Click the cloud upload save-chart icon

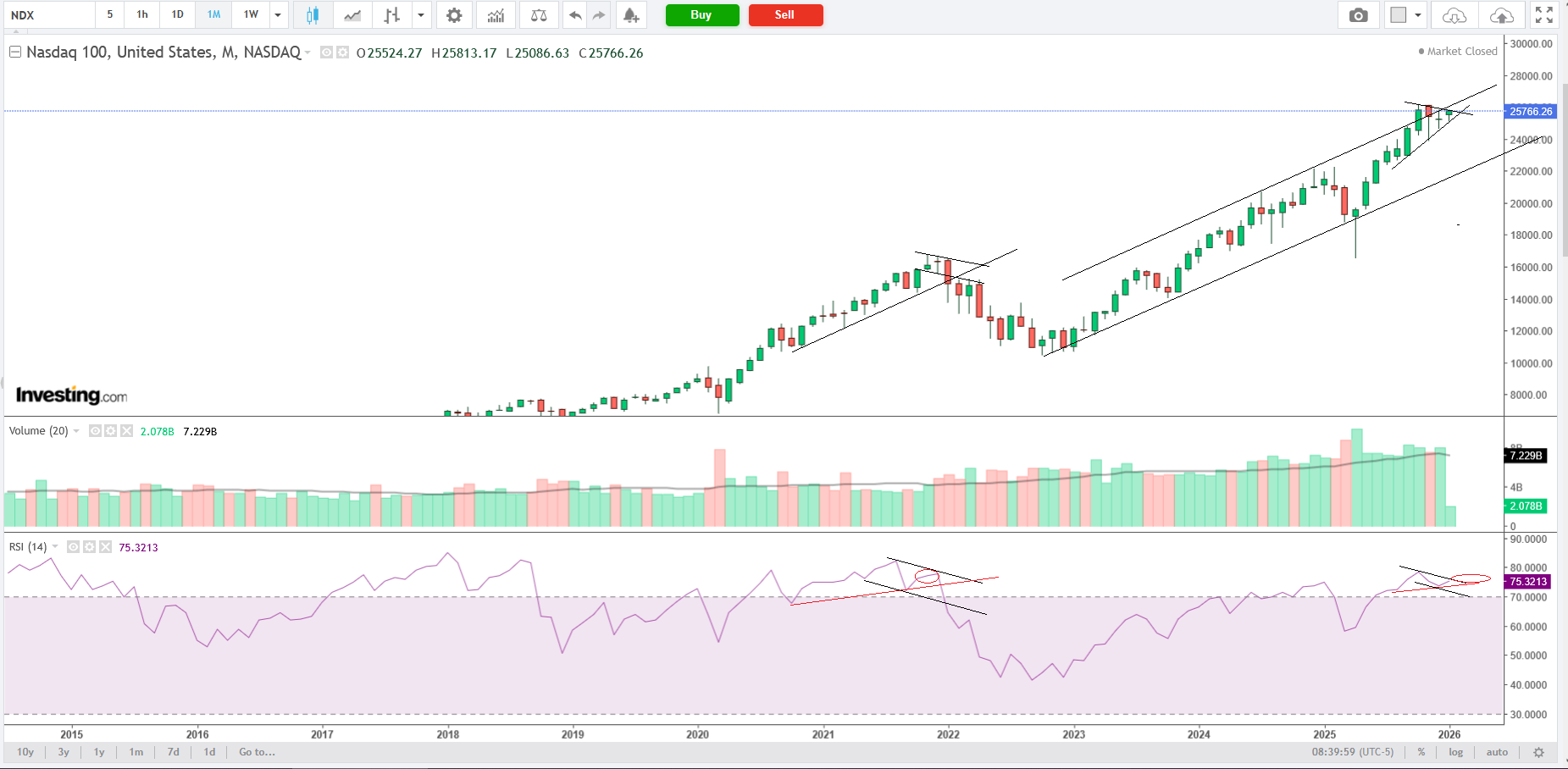[1501, 15]
